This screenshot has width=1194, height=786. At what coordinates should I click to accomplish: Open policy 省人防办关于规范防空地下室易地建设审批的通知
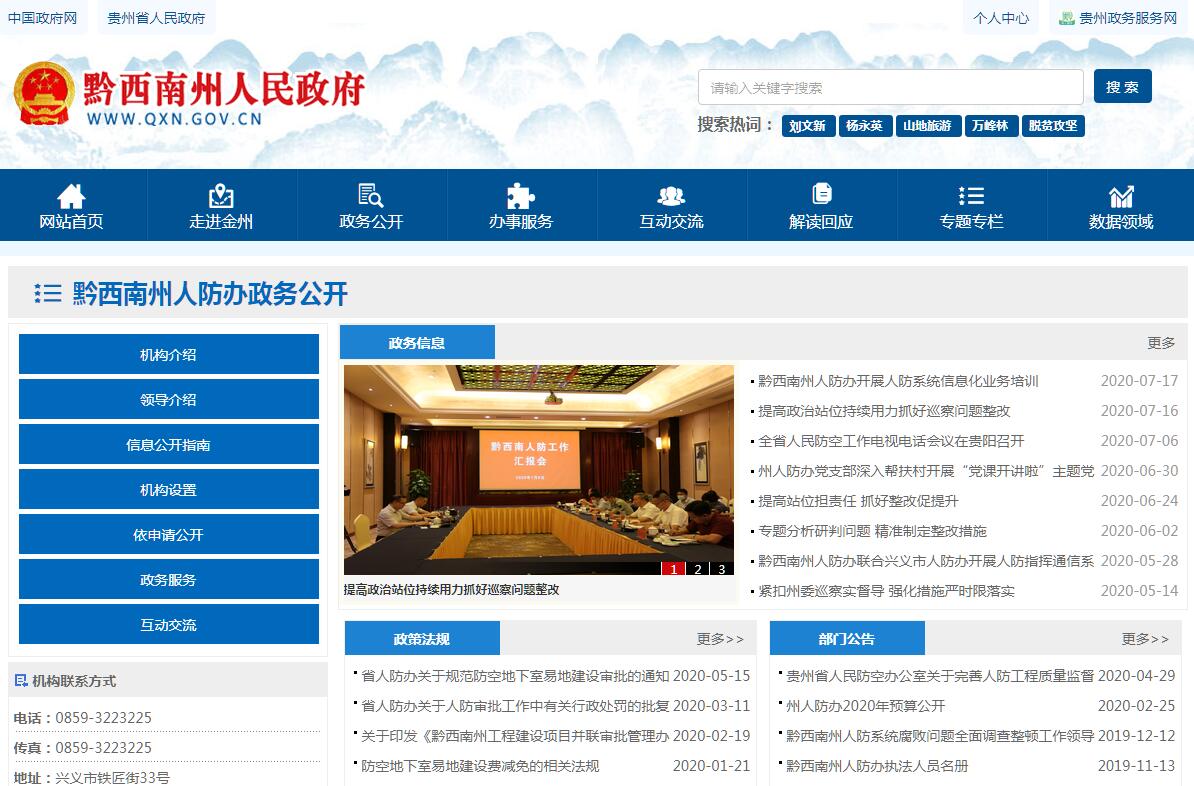[515, 676]
